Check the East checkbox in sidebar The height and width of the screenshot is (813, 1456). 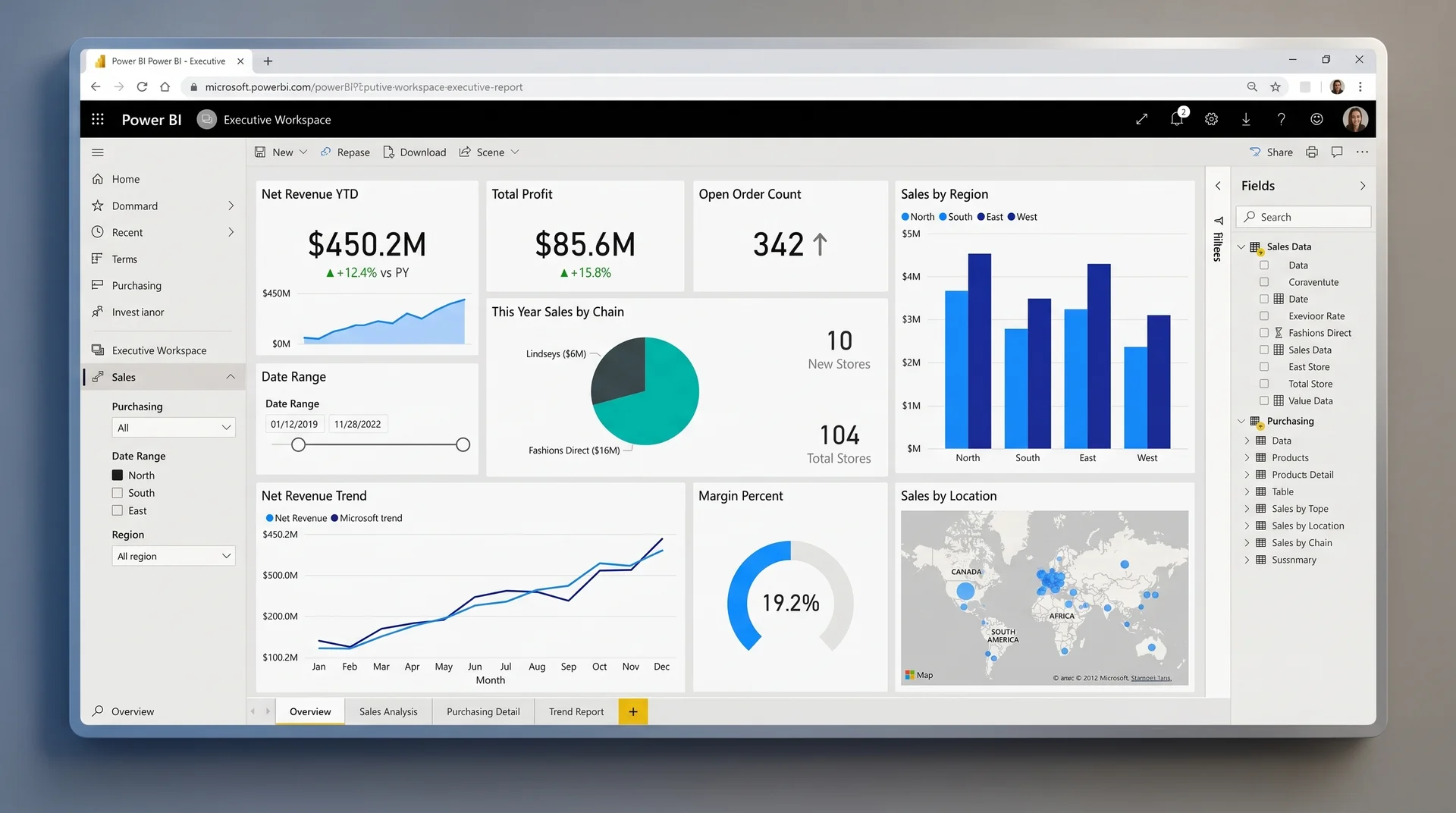(118, 511)
